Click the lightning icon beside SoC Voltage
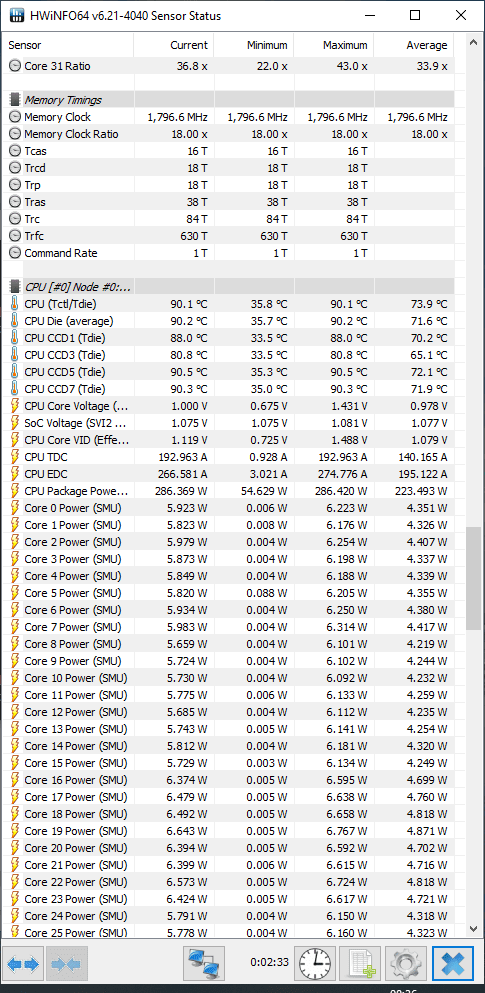 [15, 423]
